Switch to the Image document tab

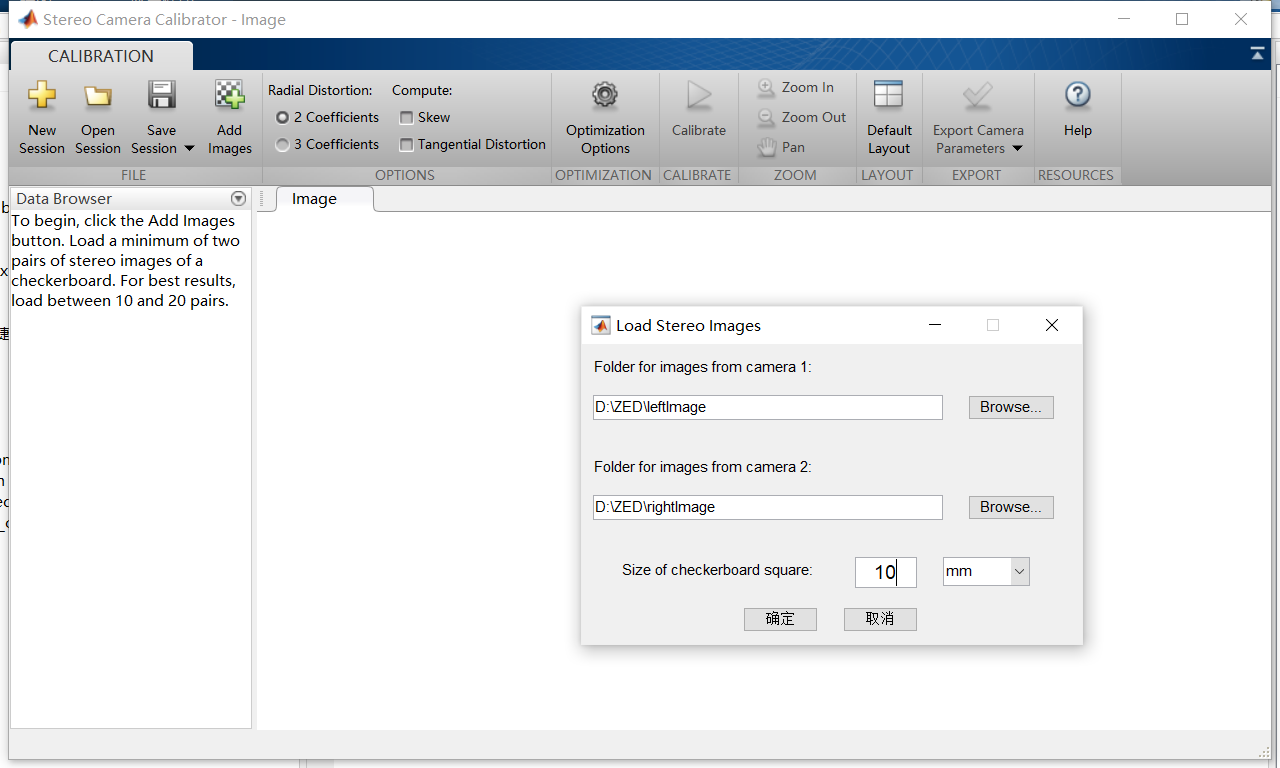click(314, 199)
